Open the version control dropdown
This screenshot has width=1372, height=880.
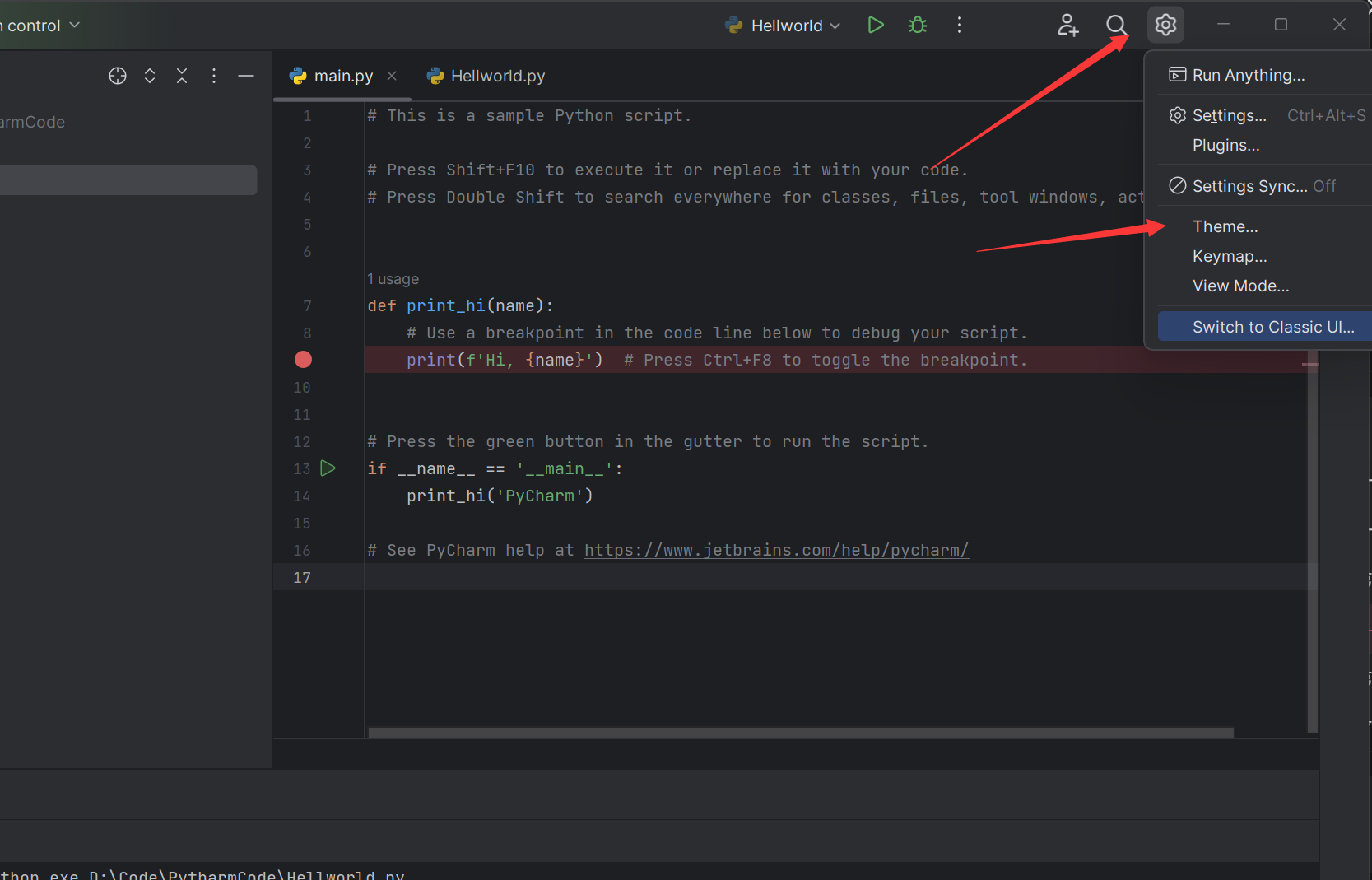tap(40, 26)
